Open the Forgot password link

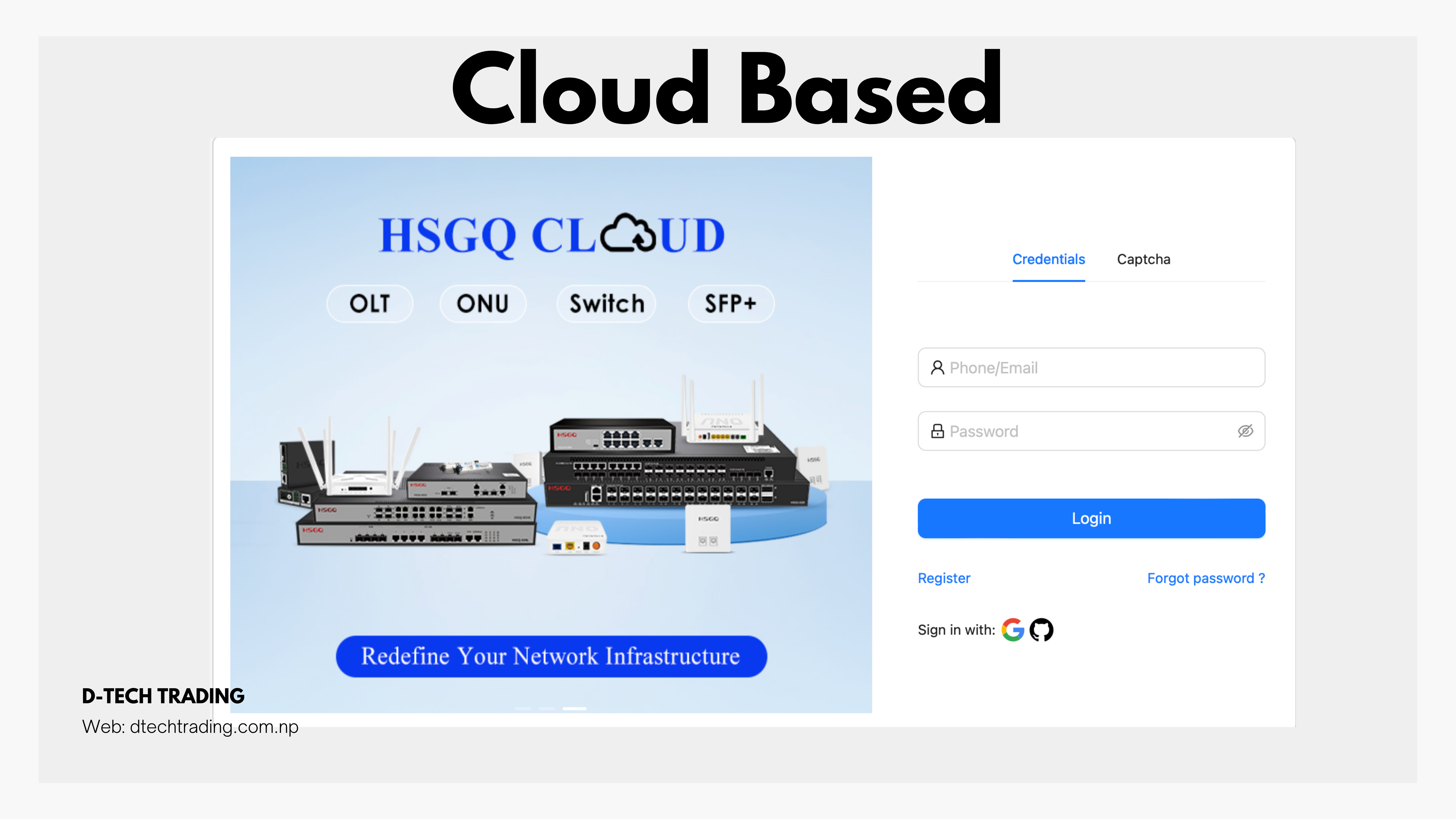pyautogui.click(x=1206, y=578)
